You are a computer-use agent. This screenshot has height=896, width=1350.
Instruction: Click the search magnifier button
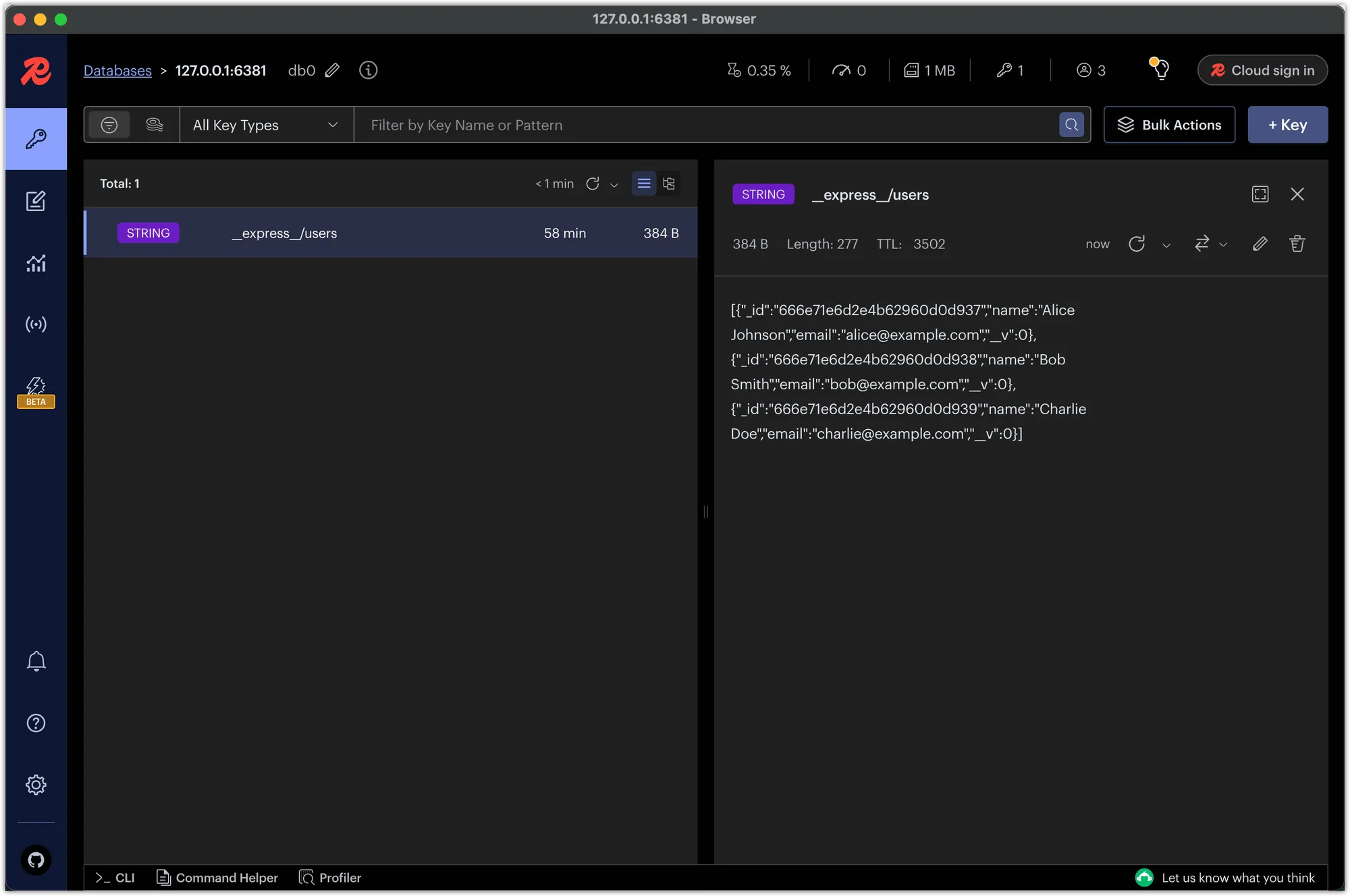(1071, 125)
